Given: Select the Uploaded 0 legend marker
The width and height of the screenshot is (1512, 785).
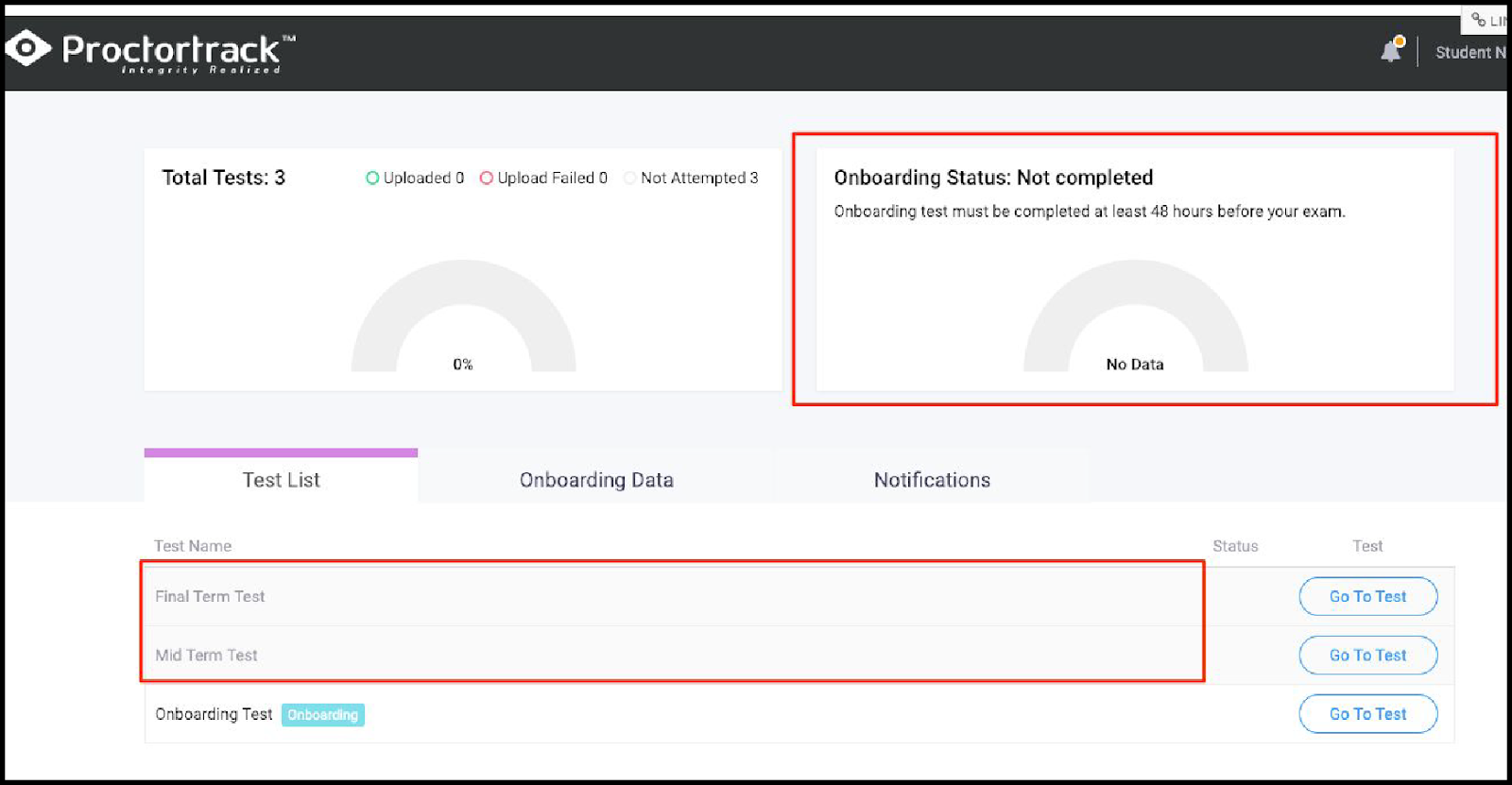Looking at the screenshot, I should [x=372, y=178].
